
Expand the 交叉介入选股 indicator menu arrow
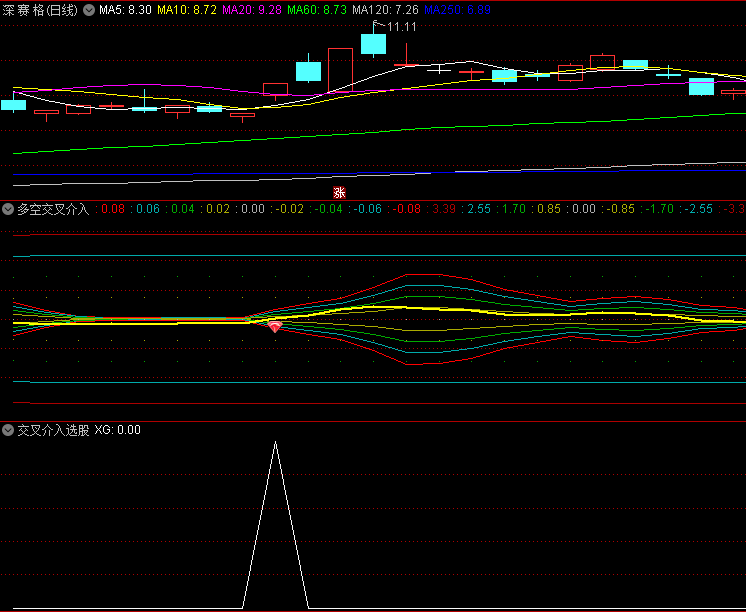tap(8, 430)
